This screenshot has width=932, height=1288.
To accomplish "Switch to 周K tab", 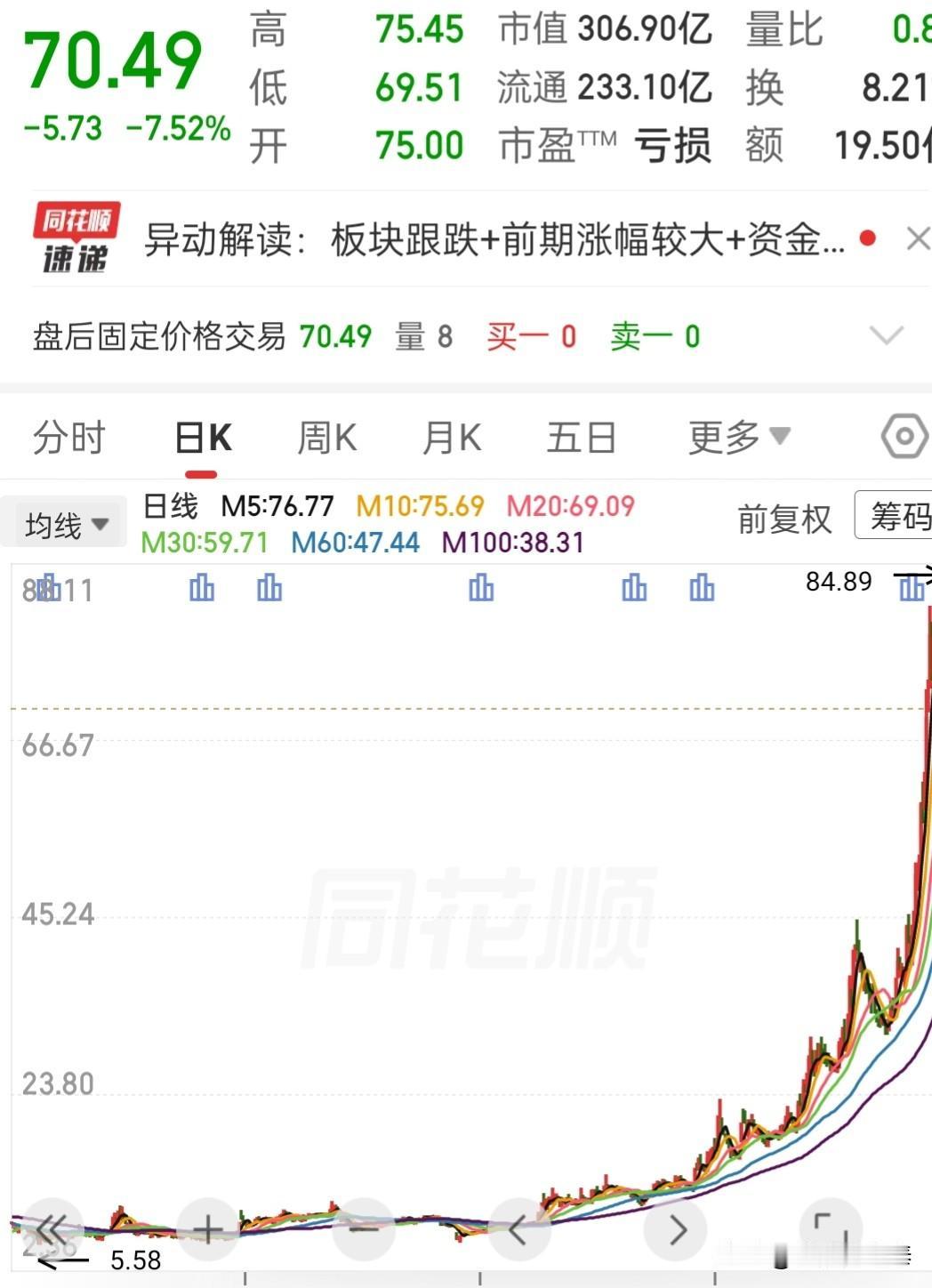I will pyautogui.click(x=326, y=437).
